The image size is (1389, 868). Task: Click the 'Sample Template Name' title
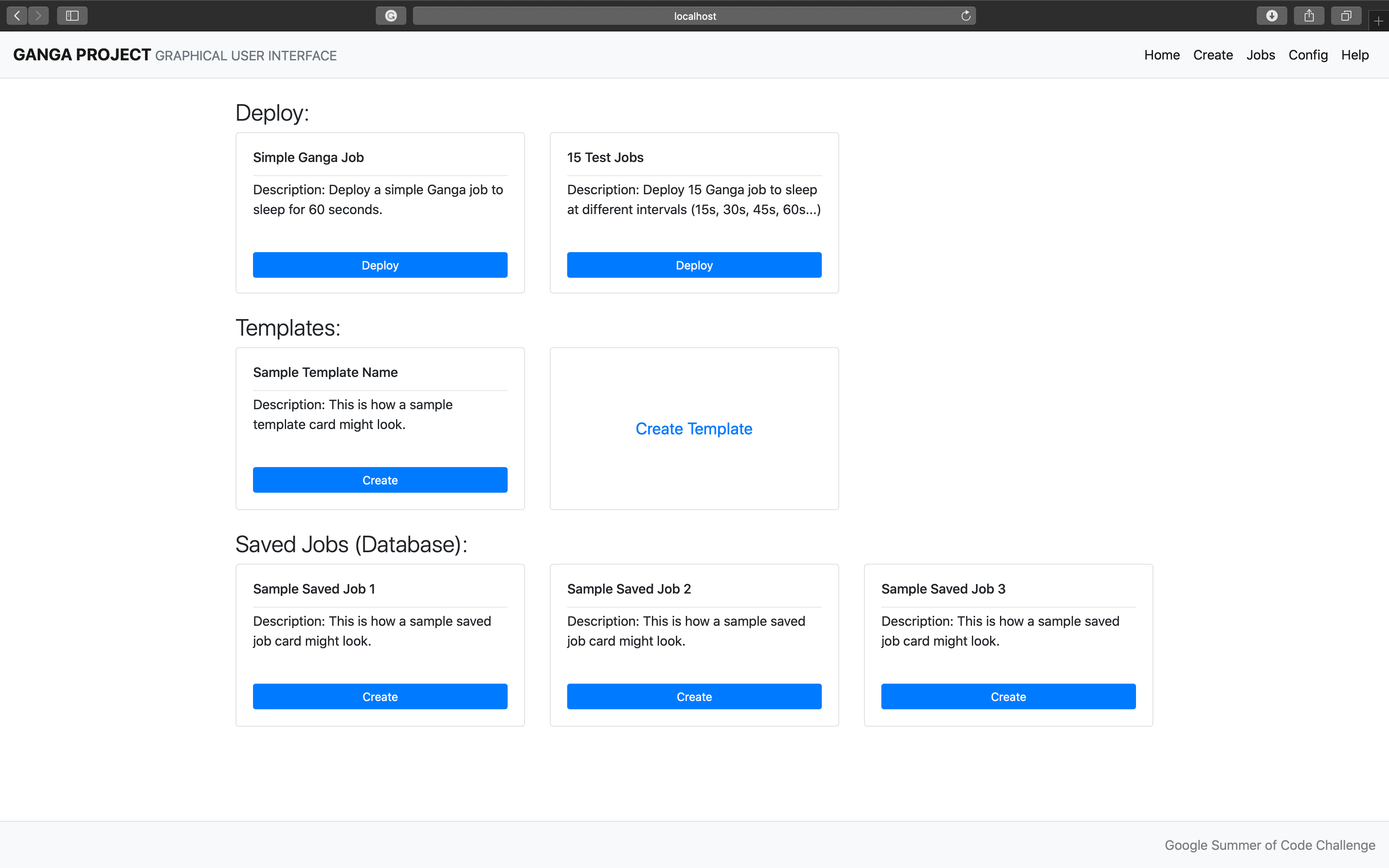coord(325,372)
